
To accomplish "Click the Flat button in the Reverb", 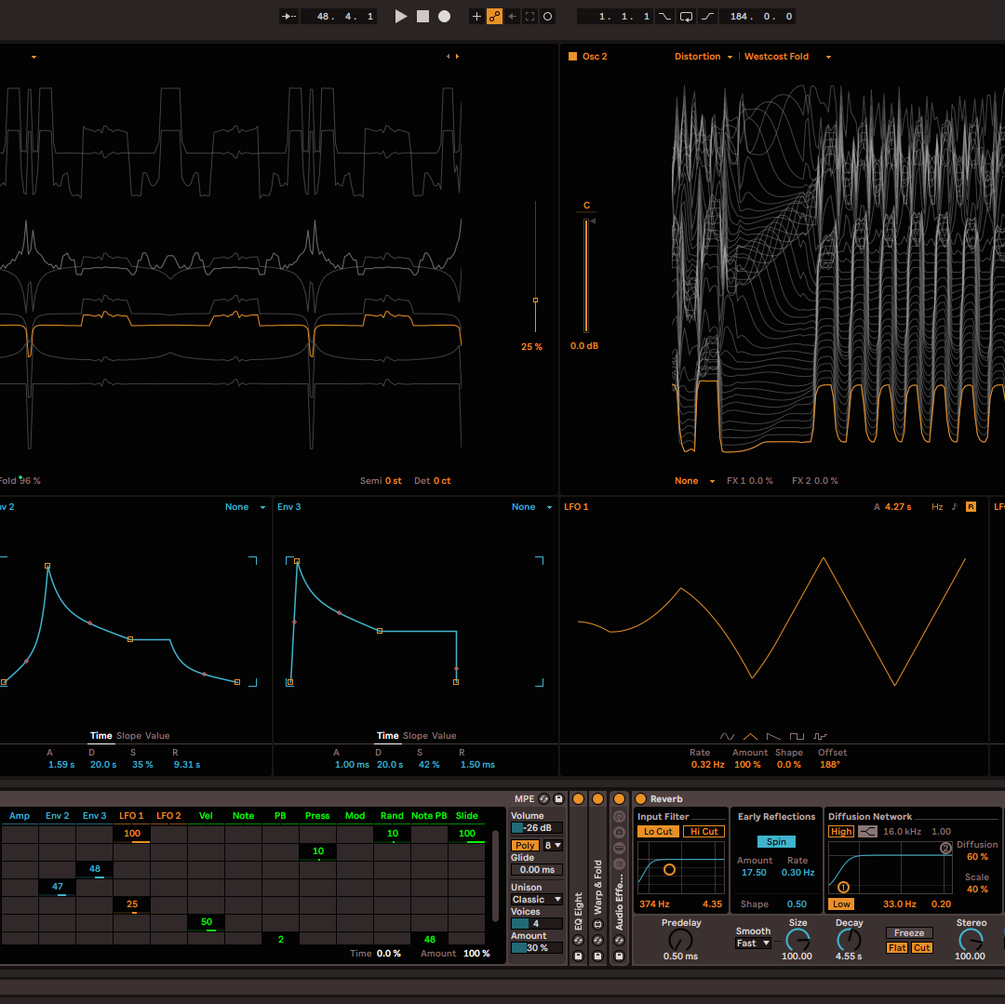I will [897, 947].
